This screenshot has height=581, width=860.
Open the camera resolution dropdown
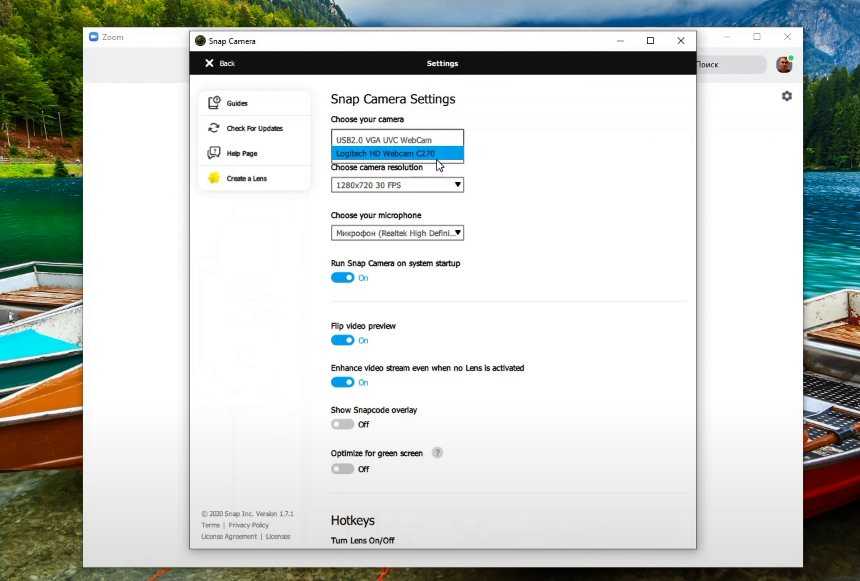397,185
